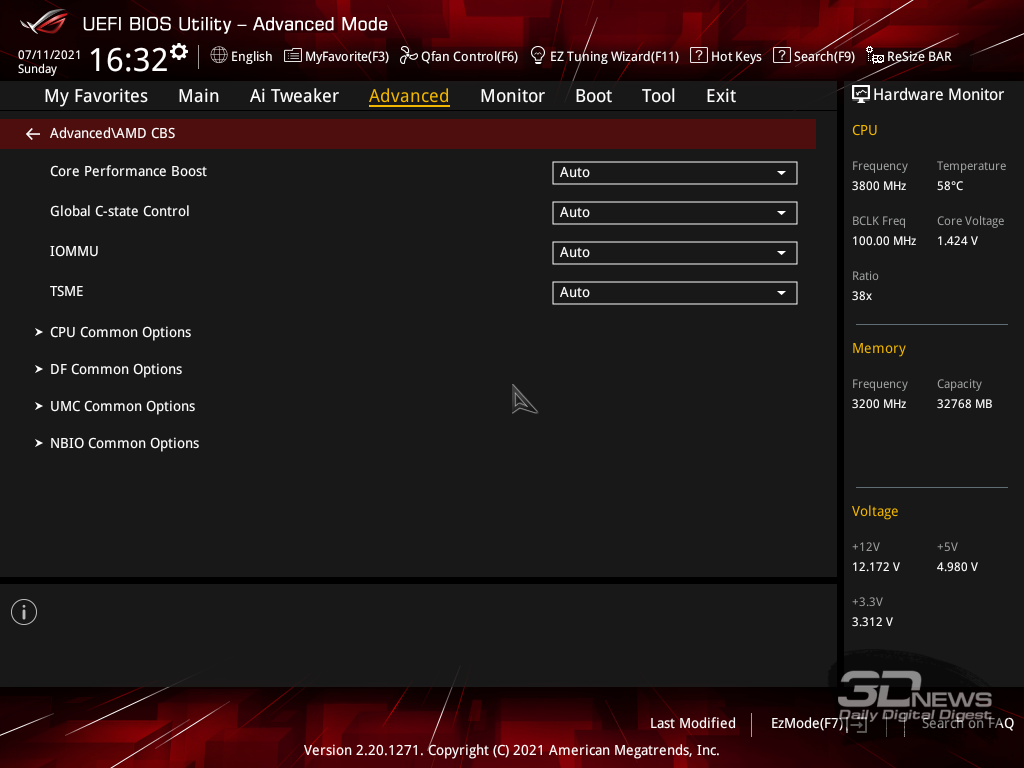This screenshot has width=1024, height=768.
Task: Open Search(F9)
Action: pos(824,57)
